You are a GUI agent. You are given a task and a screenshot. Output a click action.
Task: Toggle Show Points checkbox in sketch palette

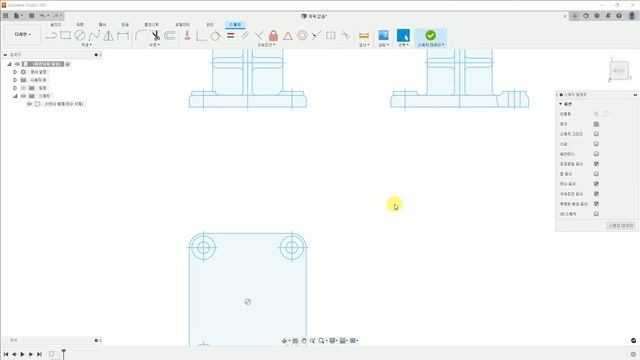click(x=596, y=174)
